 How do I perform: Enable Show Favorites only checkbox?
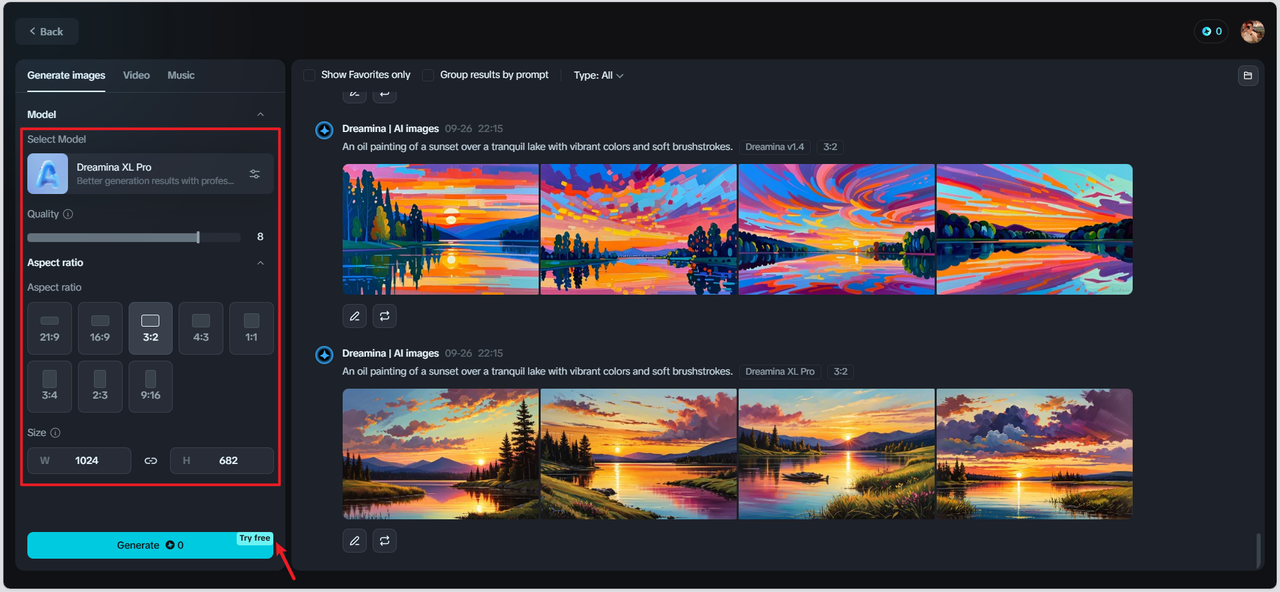[x=310, y=75]
